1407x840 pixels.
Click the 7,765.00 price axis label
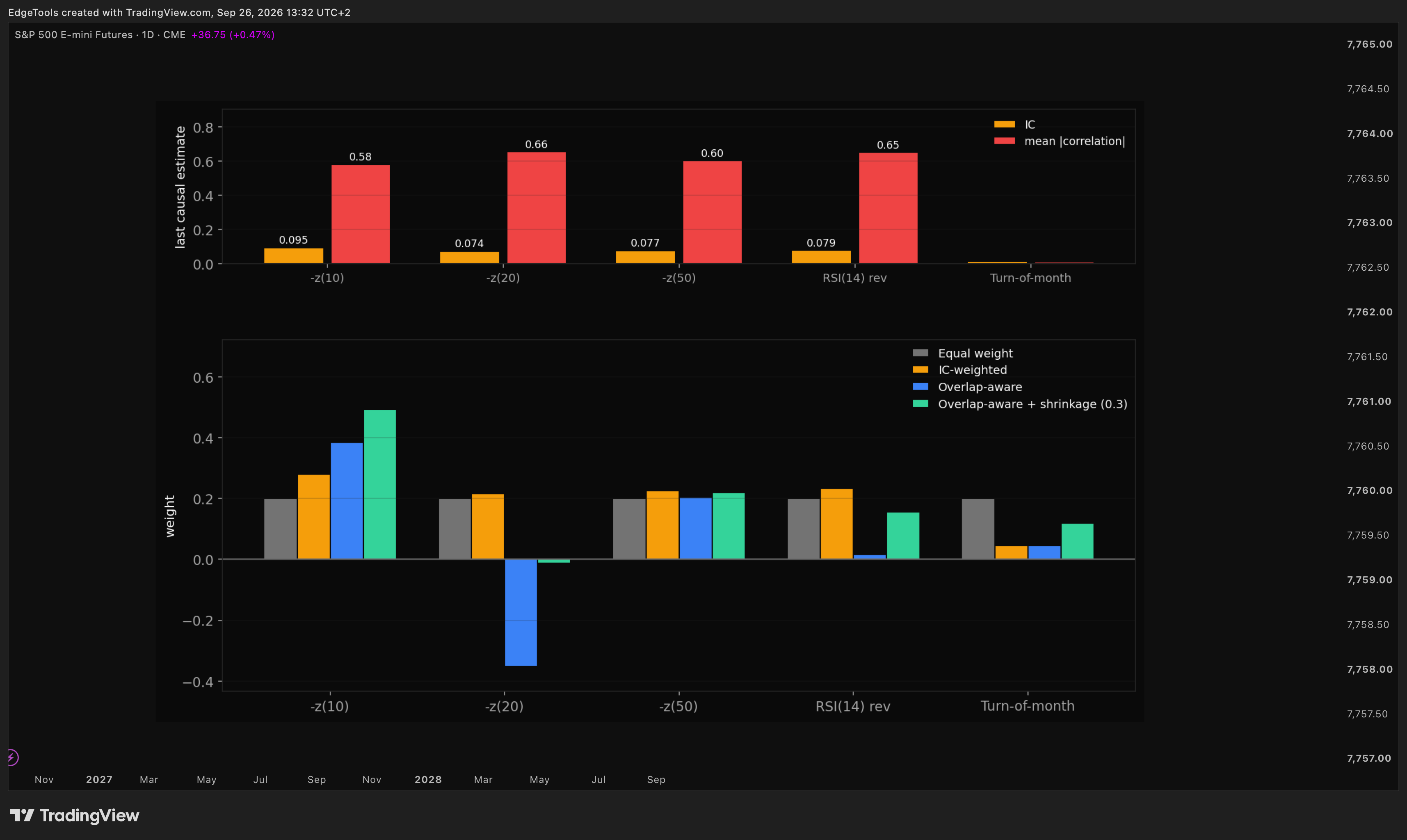point(1370,44)
